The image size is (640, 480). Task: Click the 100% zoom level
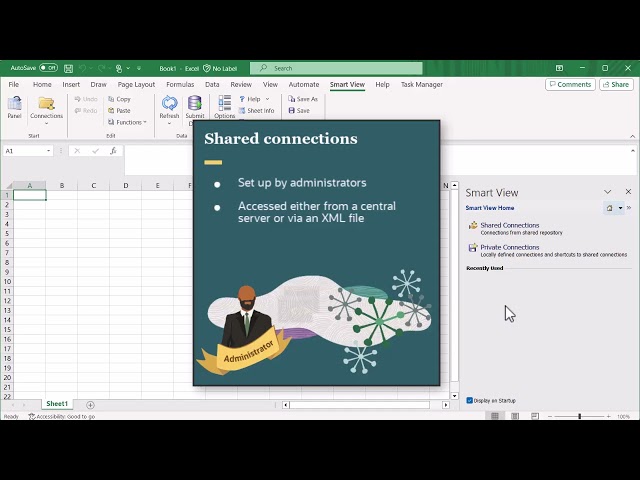point(624,417)
